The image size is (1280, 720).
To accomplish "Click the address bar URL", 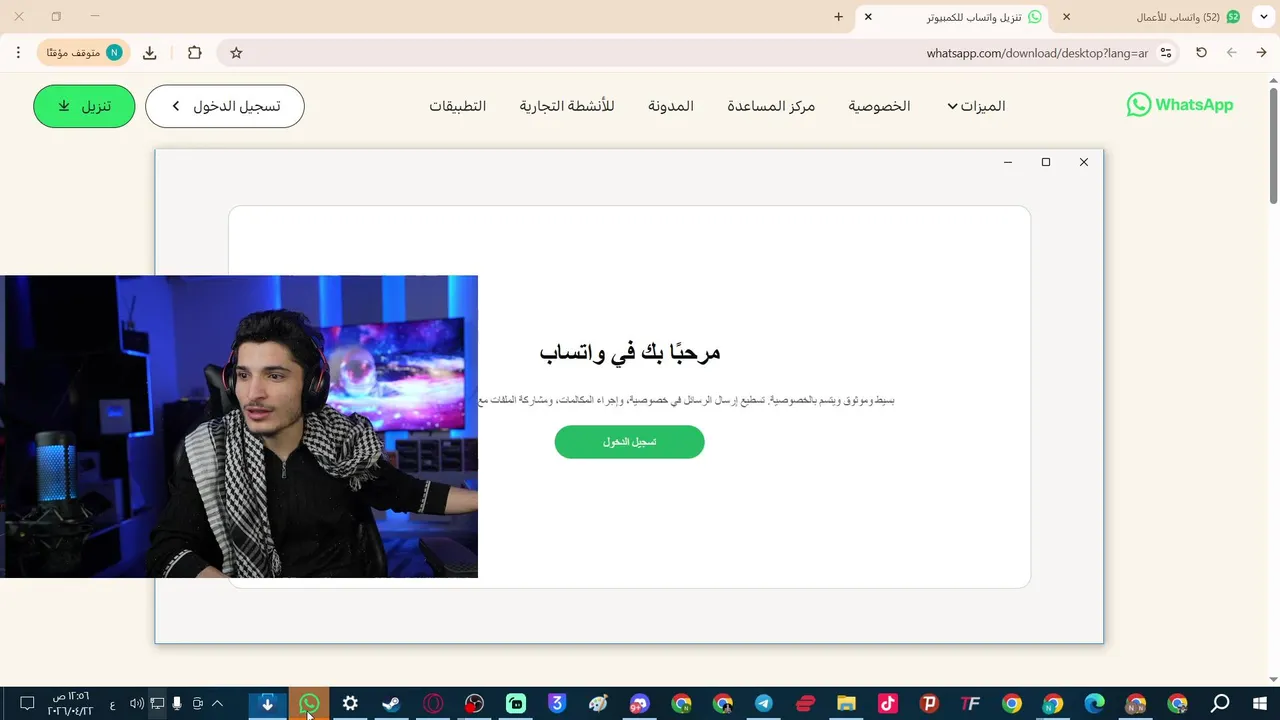I will (1037, 53).
